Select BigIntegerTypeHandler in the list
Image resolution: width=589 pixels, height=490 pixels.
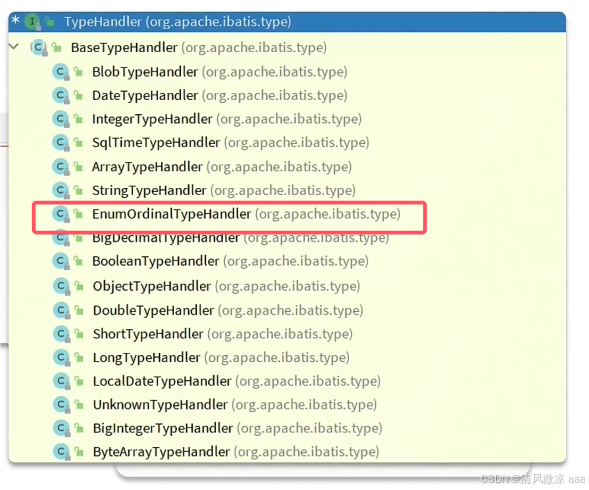tap(237, 428)
